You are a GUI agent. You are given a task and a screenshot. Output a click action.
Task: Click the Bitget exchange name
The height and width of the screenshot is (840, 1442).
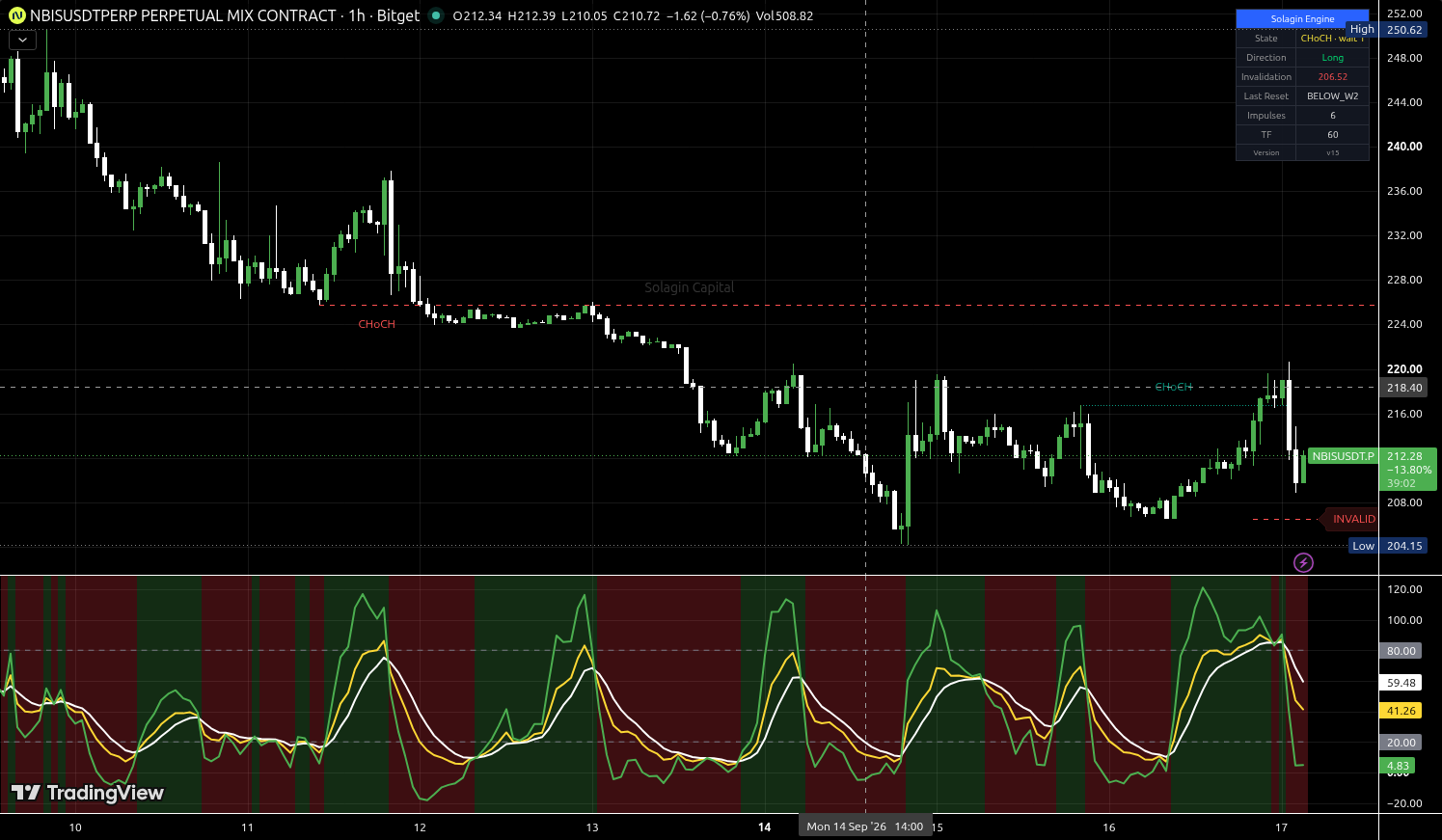coord(399,15)
